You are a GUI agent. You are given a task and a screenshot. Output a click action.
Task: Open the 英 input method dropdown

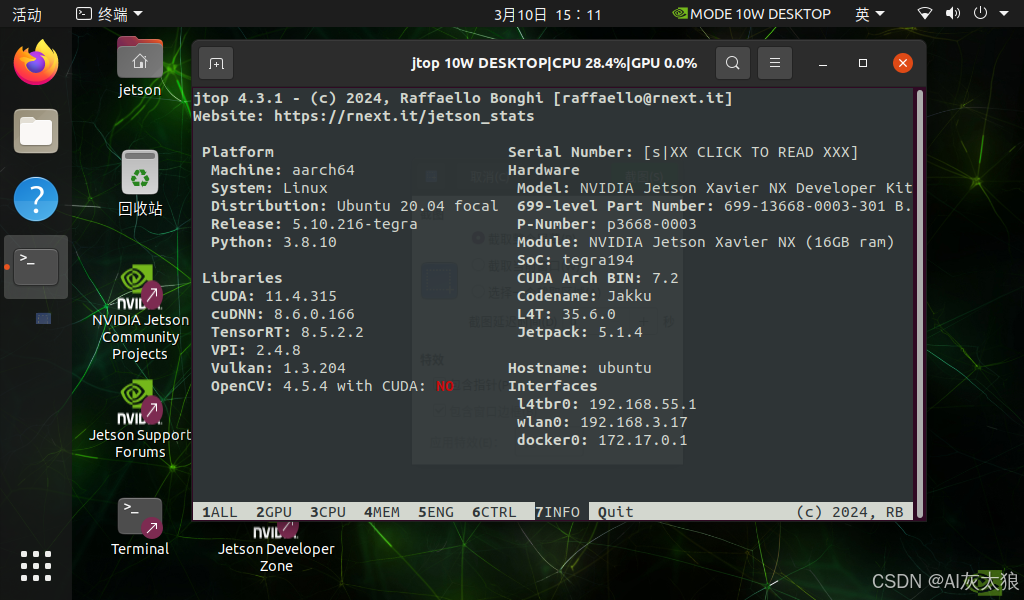(x=870, y=14)
